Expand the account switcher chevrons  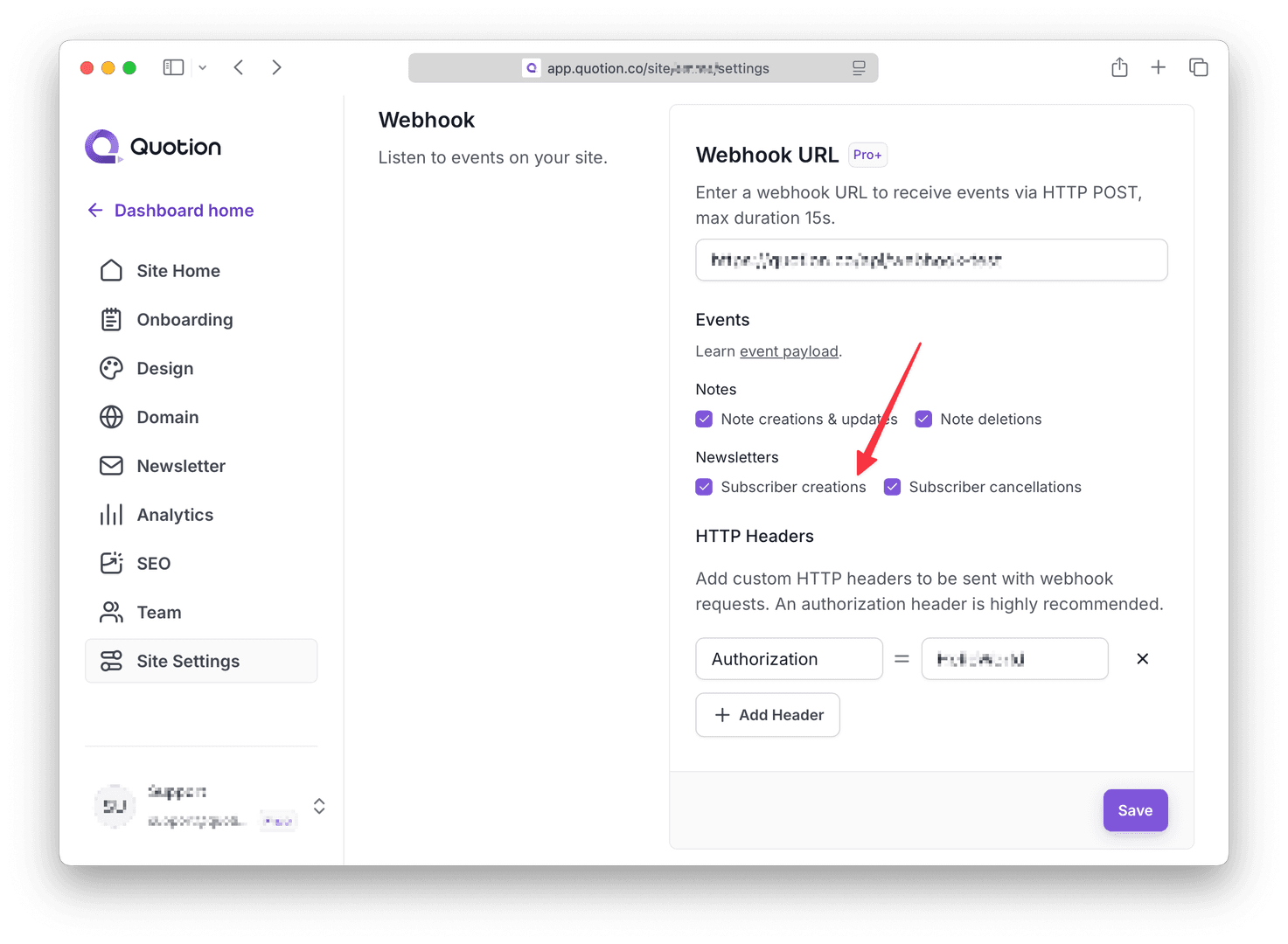pos(319,806)
